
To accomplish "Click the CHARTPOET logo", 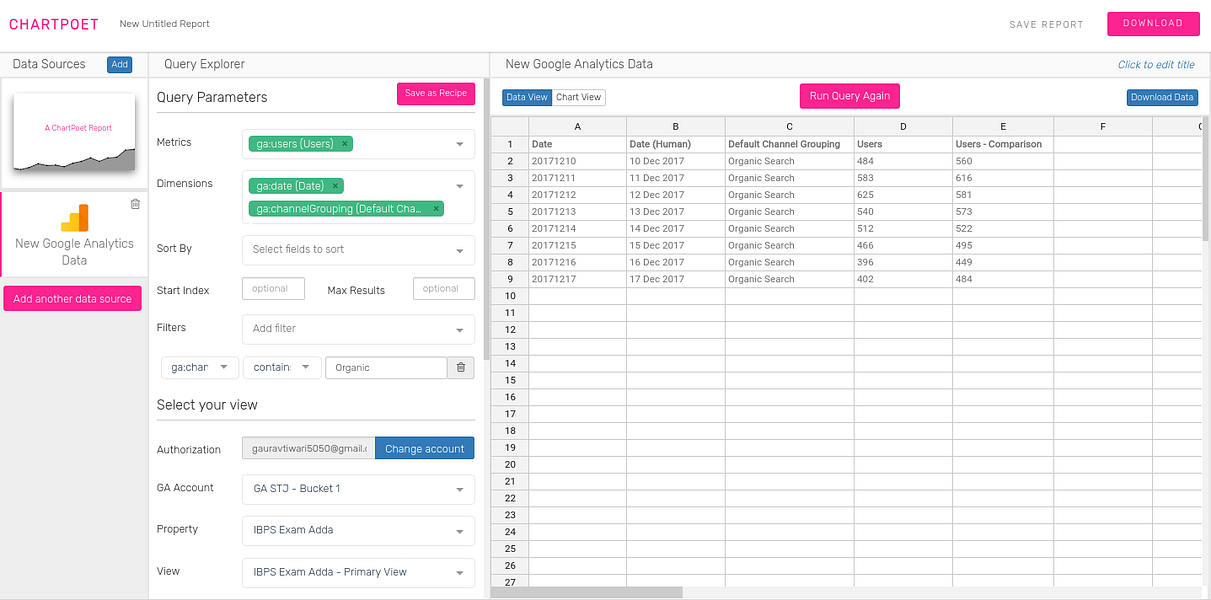I will pyautogui.click(x=55, y=24).
